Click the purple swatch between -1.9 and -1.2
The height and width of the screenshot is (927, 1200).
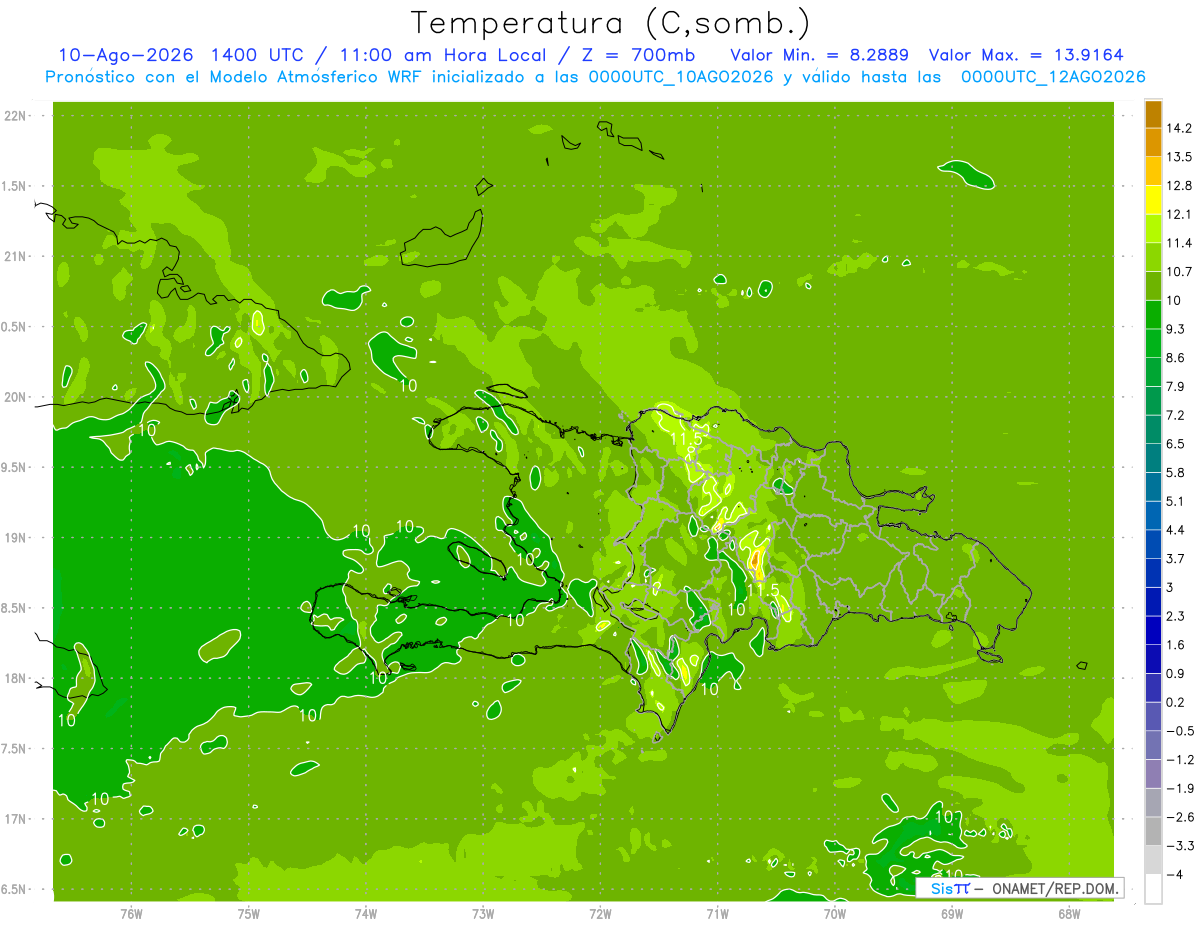click(x=1153, y=774)
